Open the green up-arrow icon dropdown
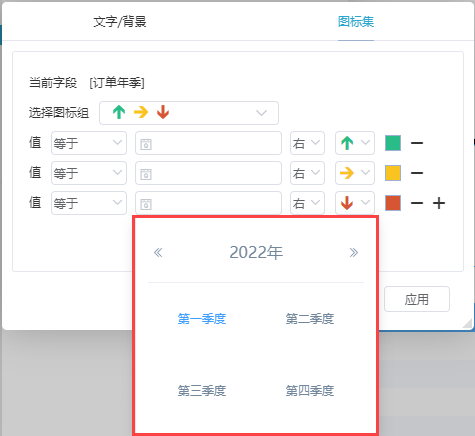This screenshot has width=475, height=436. (355, 143)
